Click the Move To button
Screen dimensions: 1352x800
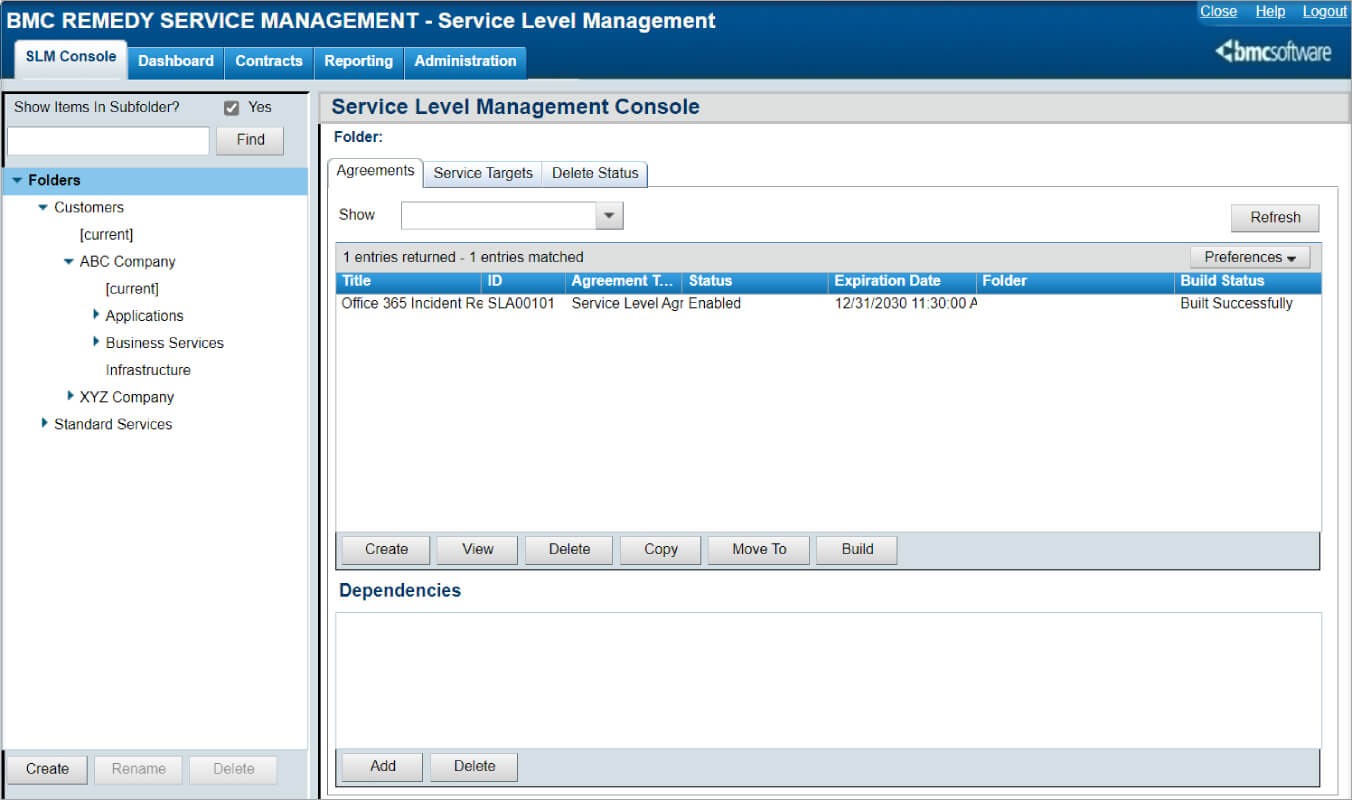pos(759,549)
